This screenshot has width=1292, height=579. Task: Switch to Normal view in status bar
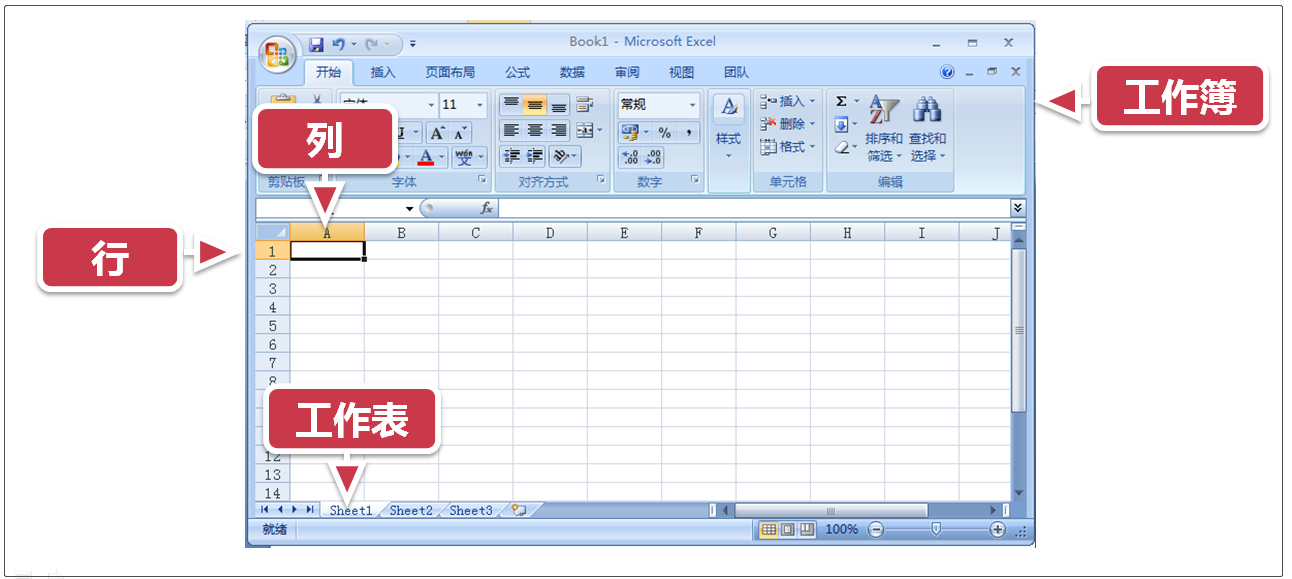pyautogui.click(x=768, y=529)
